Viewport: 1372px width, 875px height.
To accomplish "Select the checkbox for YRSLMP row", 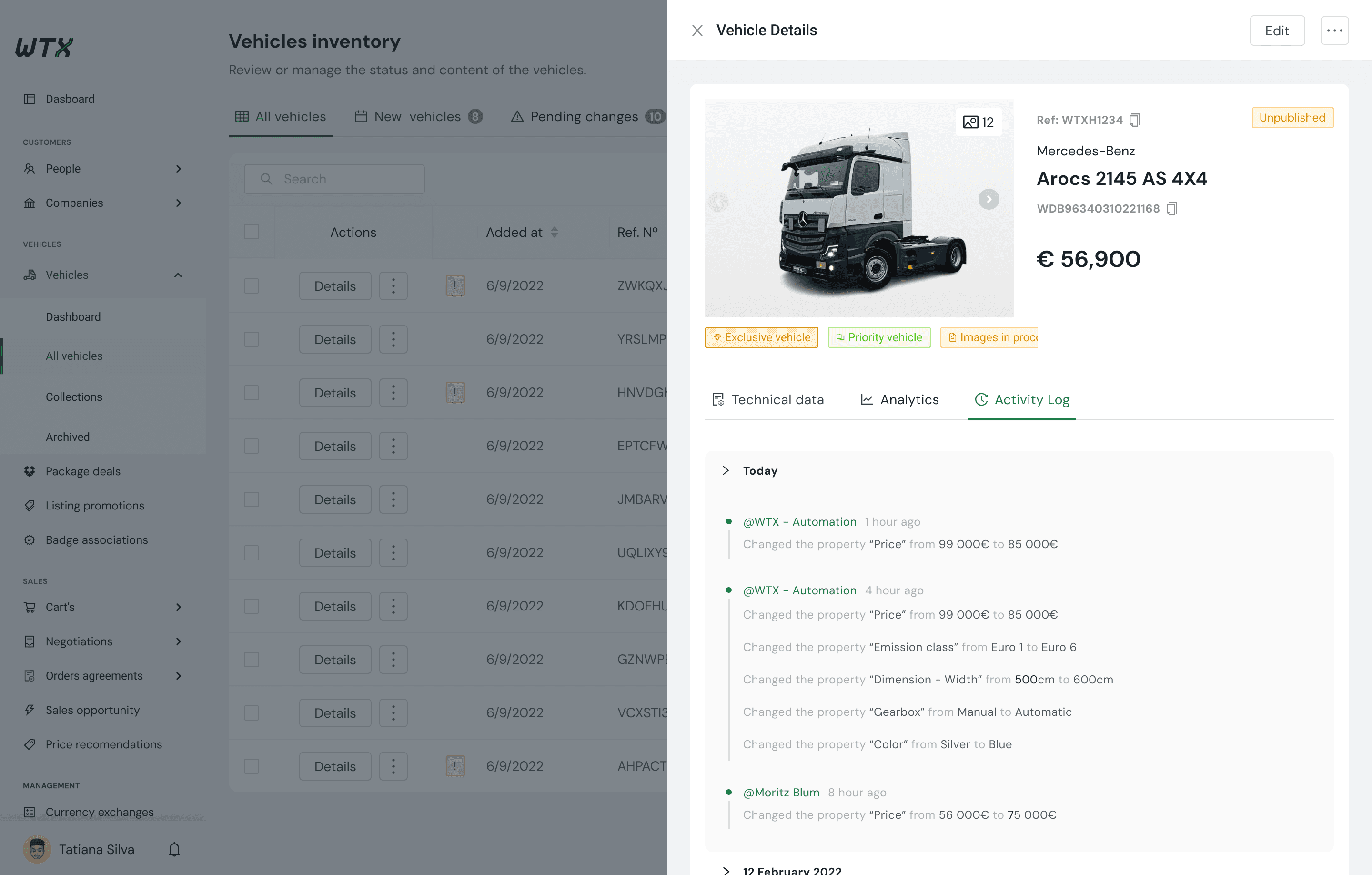I will pos(251,339).
